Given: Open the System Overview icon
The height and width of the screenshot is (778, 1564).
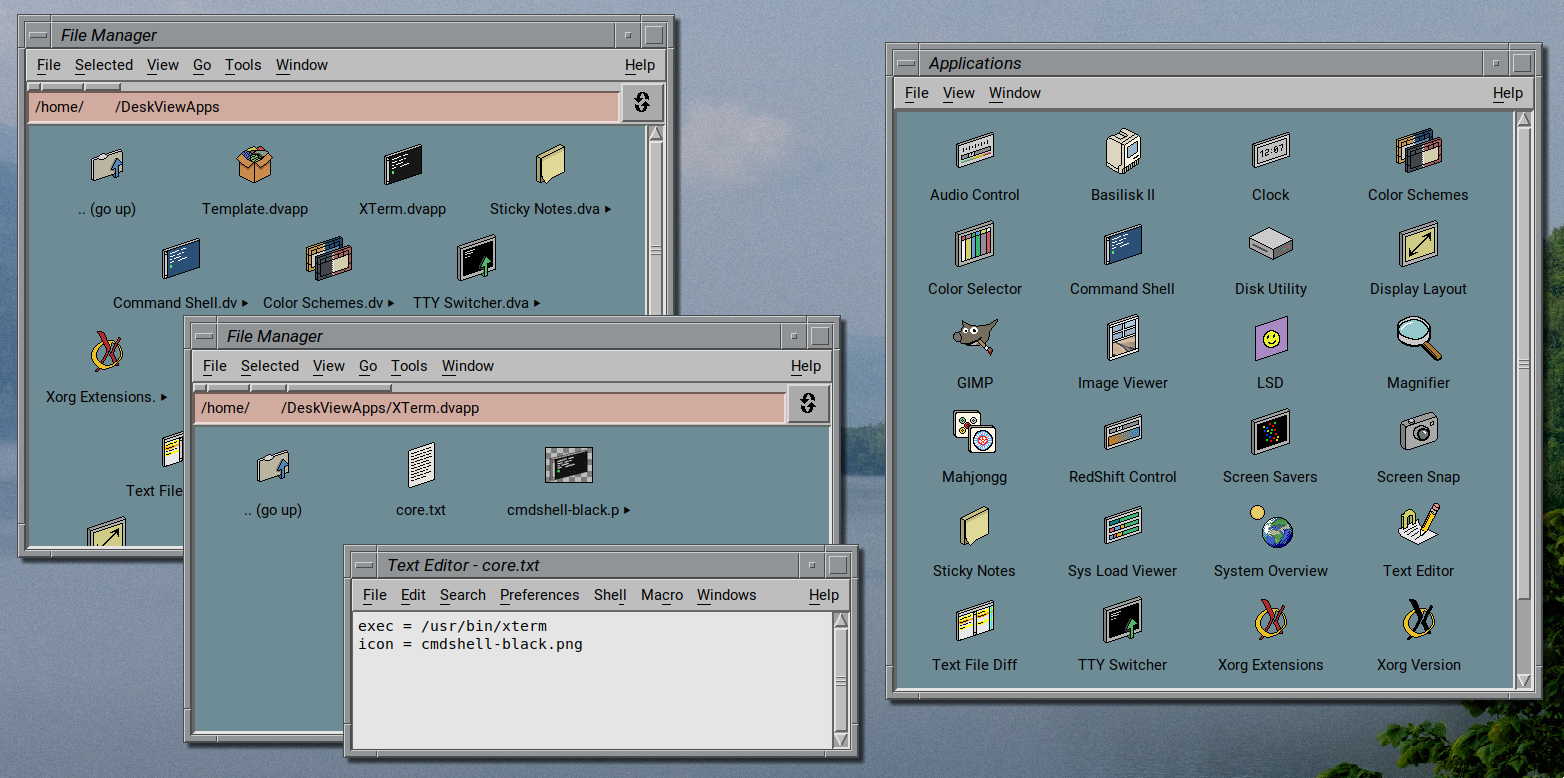Looking at the screenshot, I should (1270, 527).
